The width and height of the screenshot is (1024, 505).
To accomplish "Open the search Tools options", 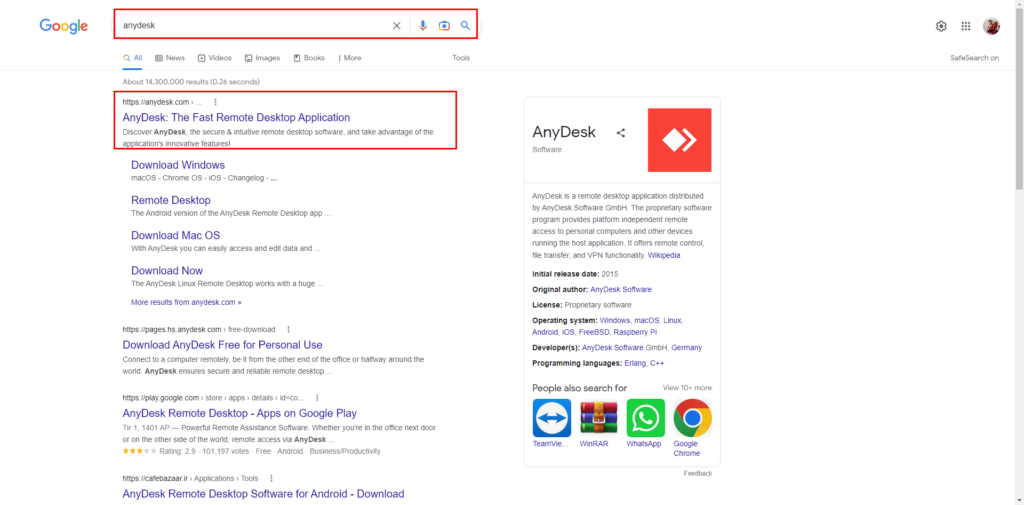I will tap(461, 58).
